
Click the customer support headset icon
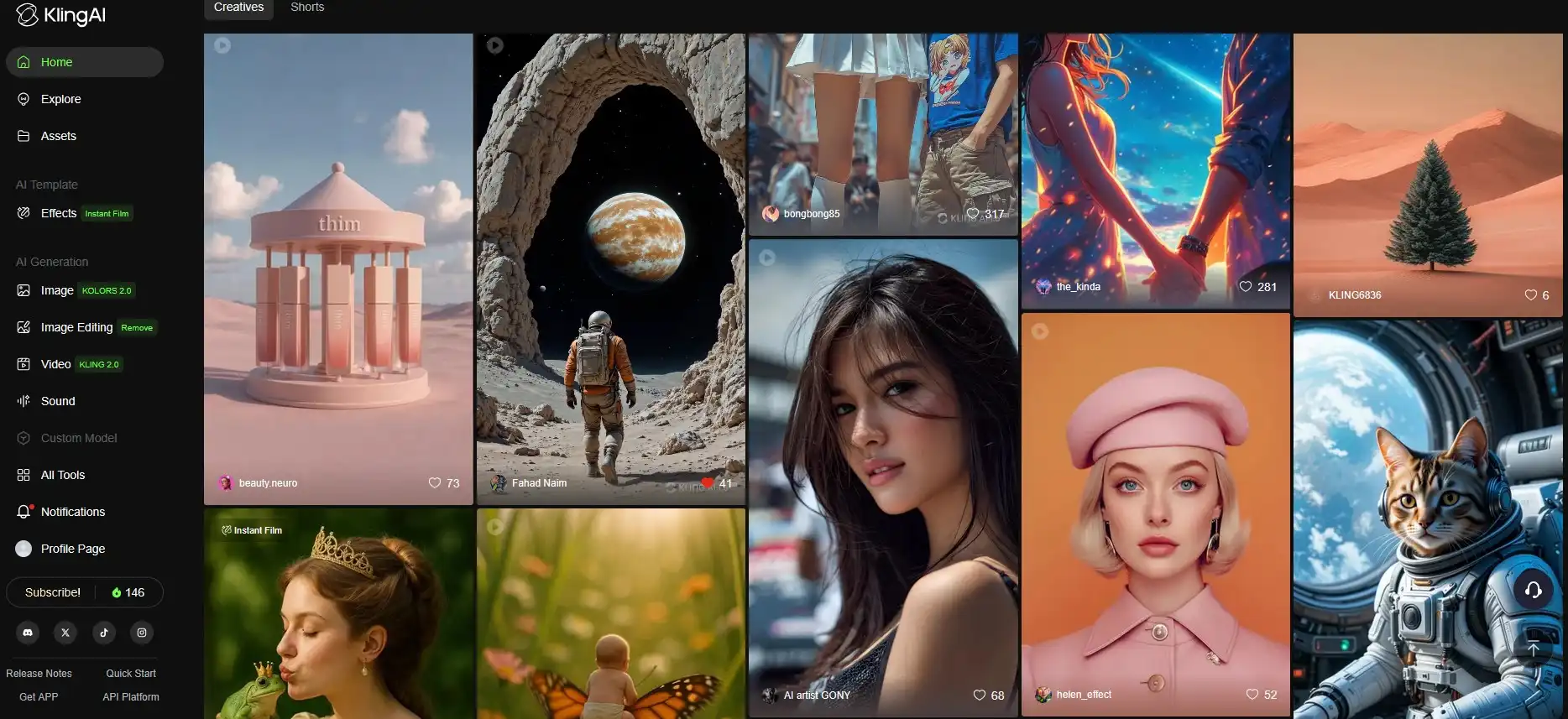pyautogui.click(x=1533, y=590)
